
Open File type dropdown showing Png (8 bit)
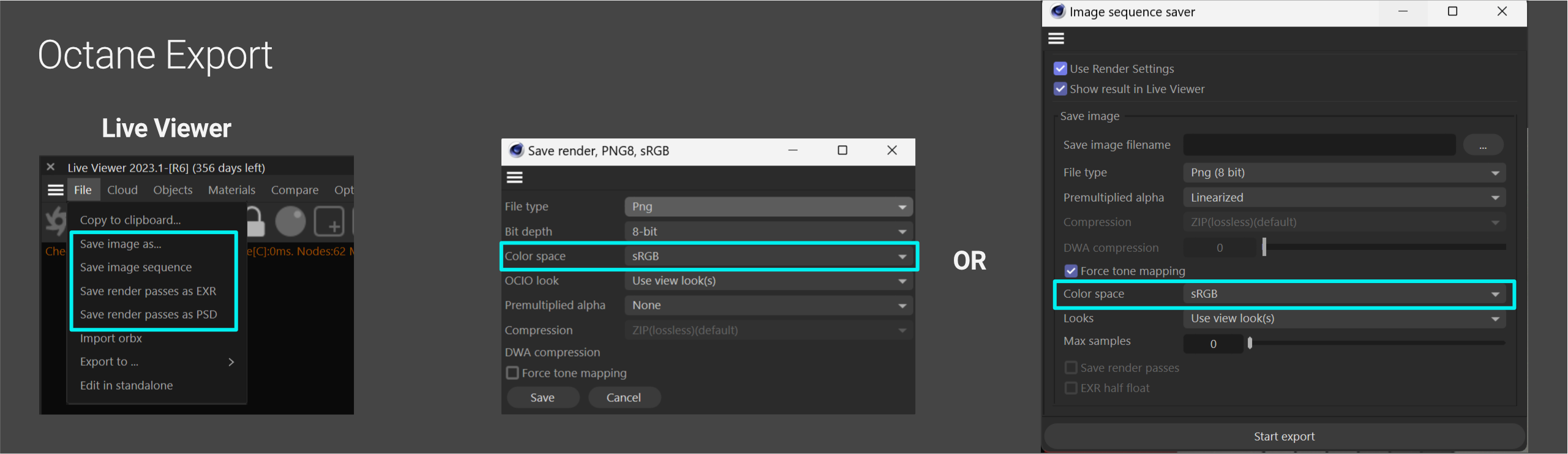click(1343, 173)
